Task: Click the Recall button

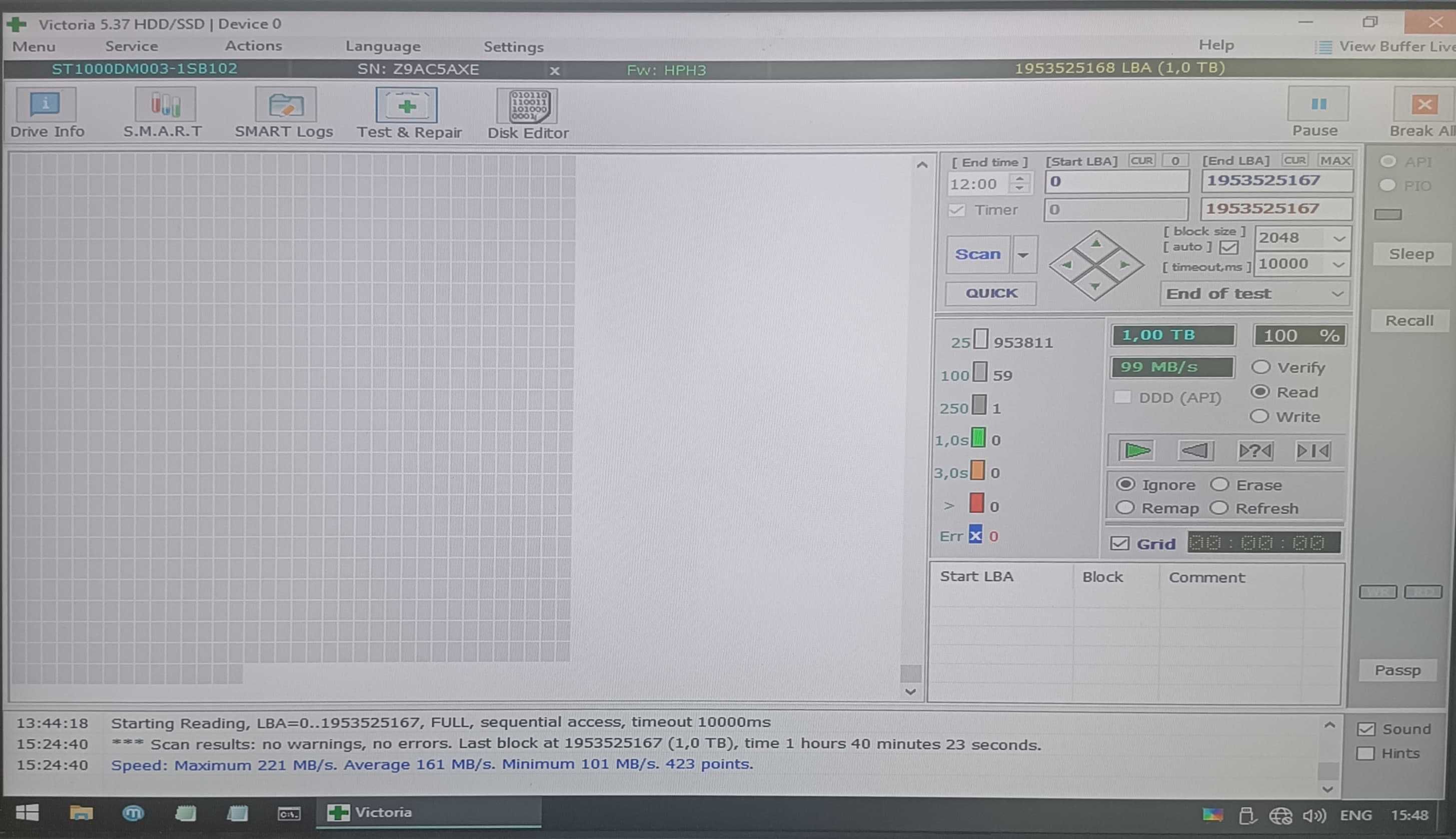Action: [x=1409, y=321]
